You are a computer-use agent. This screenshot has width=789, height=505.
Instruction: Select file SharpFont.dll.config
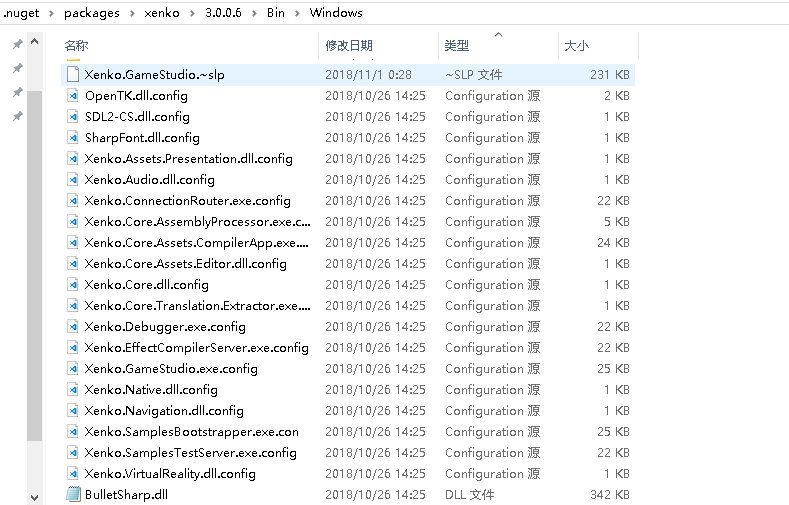142,138
